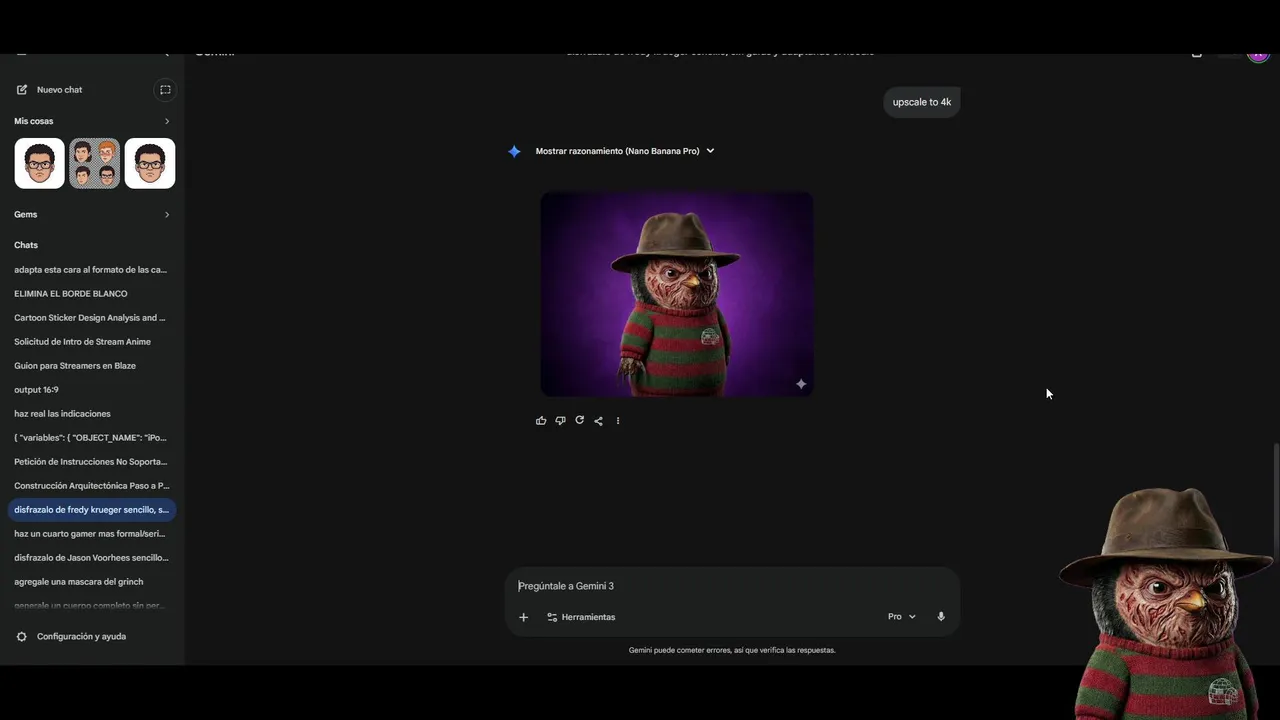Click sparkle watermark icon on generated image
The height and width of the screenshot is (720, 1280).
click(801, 384)
